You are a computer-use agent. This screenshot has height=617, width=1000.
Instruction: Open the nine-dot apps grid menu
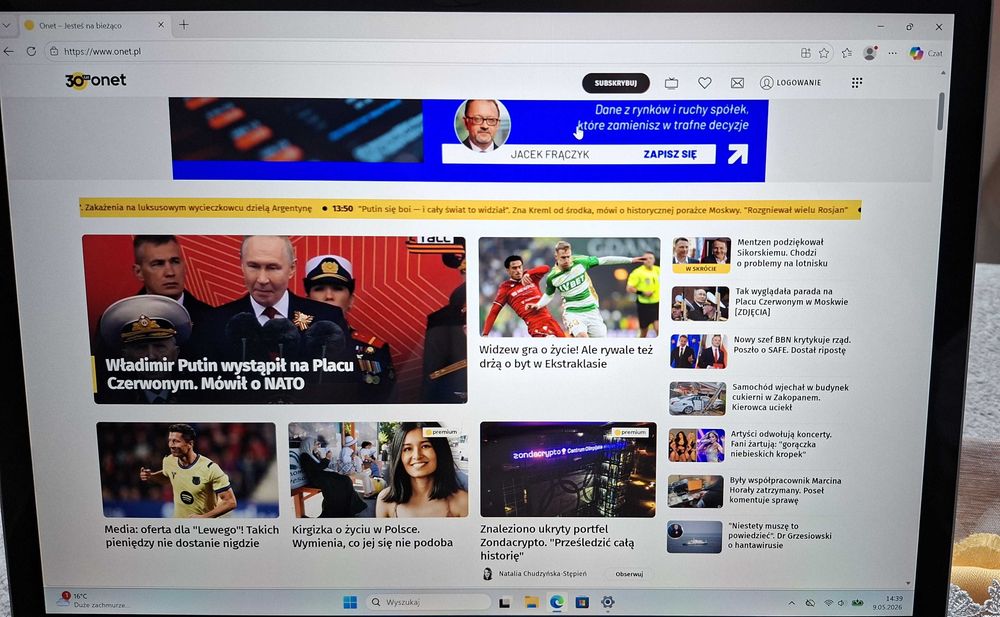point(857,82)
